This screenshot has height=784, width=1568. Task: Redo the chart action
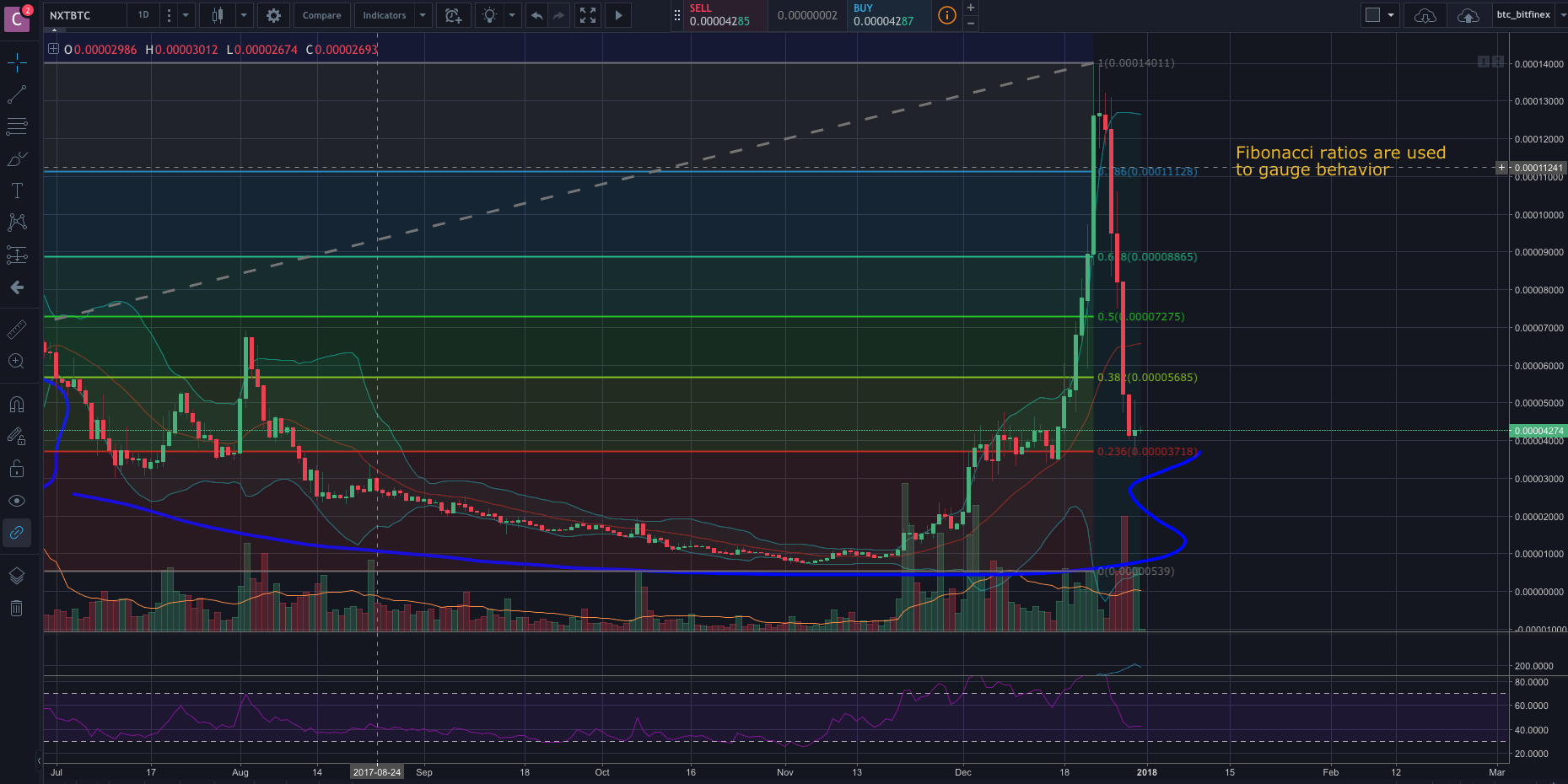click(558, 15)
